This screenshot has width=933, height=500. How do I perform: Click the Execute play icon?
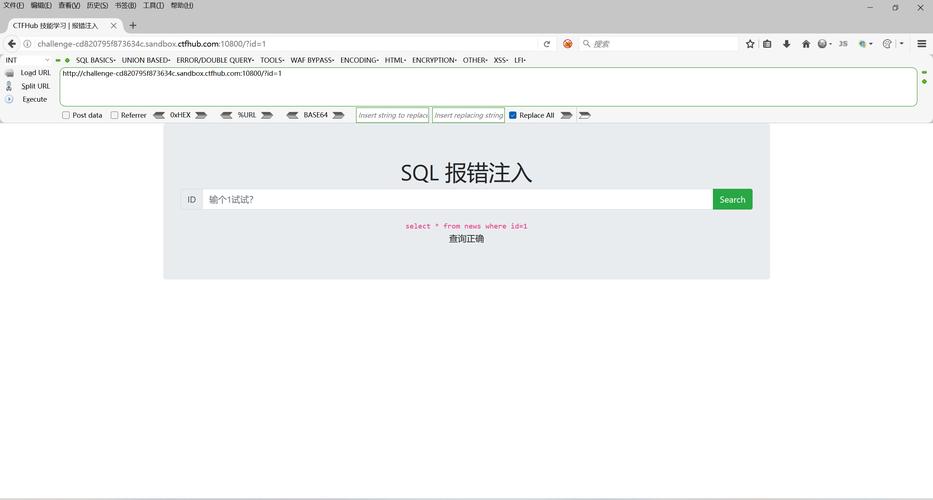[9, 99]
